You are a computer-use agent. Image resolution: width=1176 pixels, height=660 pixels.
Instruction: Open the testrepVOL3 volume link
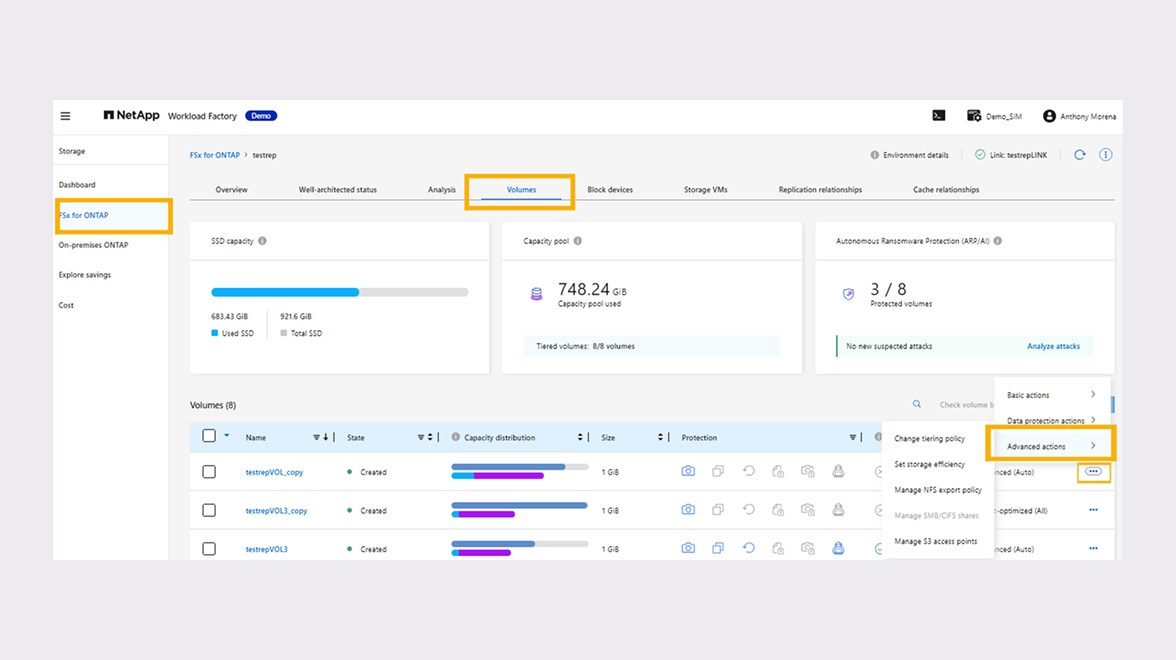[267, 549]
